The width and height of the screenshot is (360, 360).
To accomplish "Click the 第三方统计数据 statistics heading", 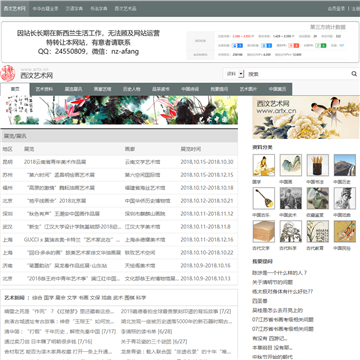I will (328, 27).
